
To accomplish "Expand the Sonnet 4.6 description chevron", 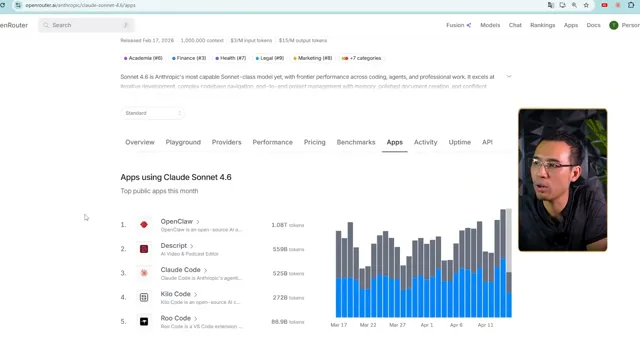I will [509, 76].
